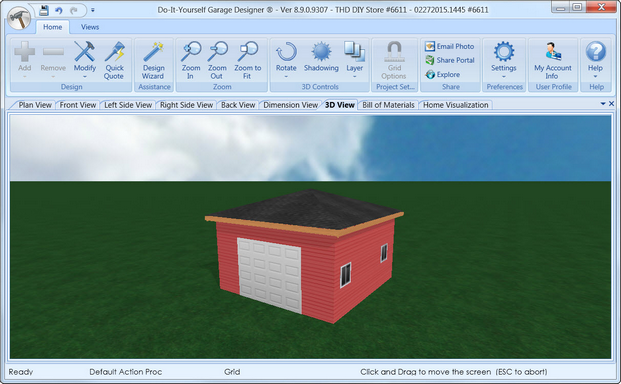The height and width of the screenshot is (384, 621).
Task: Click the Zoom Out magnifier
Action: (x=217, y=60)
